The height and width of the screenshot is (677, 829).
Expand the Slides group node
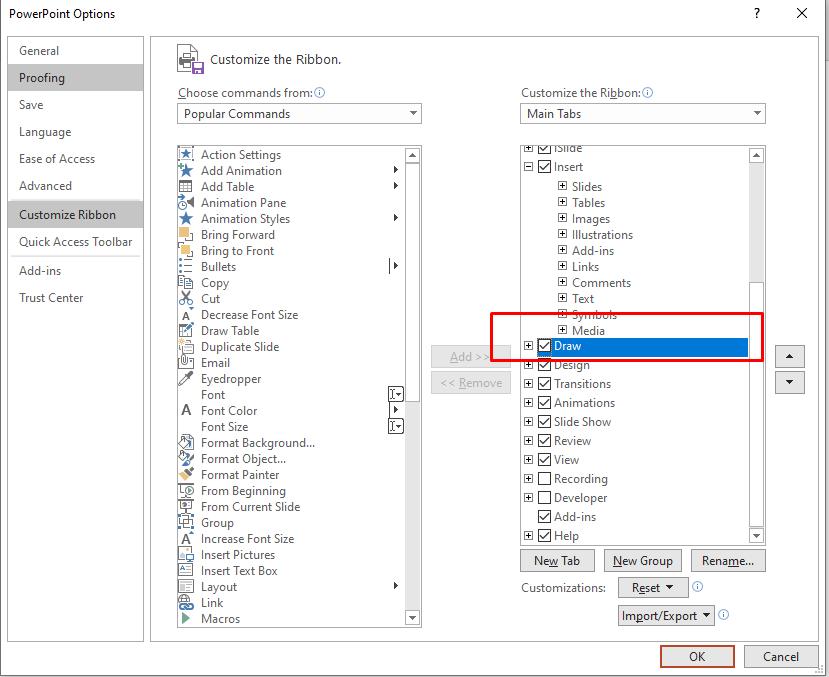[563, 186]
